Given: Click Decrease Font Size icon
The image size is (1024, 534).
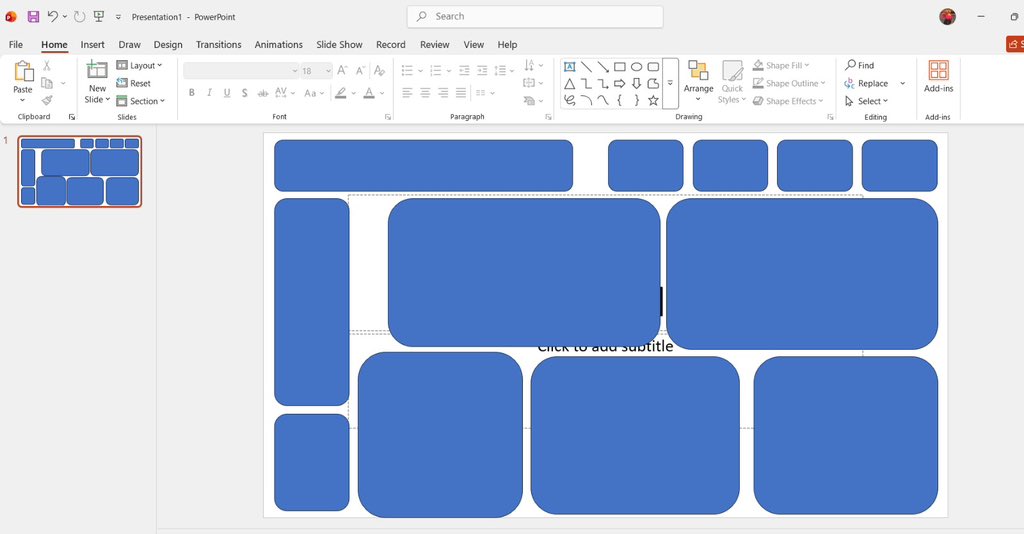Looking at the screenshot, I should click(x=360, y=71).
